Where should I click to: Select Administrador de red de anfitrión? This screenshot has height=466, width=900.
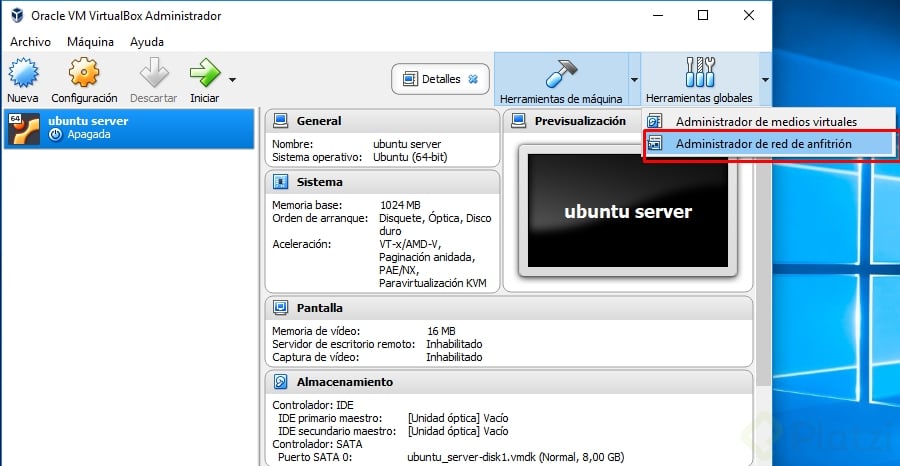click(x=767, y=144)
